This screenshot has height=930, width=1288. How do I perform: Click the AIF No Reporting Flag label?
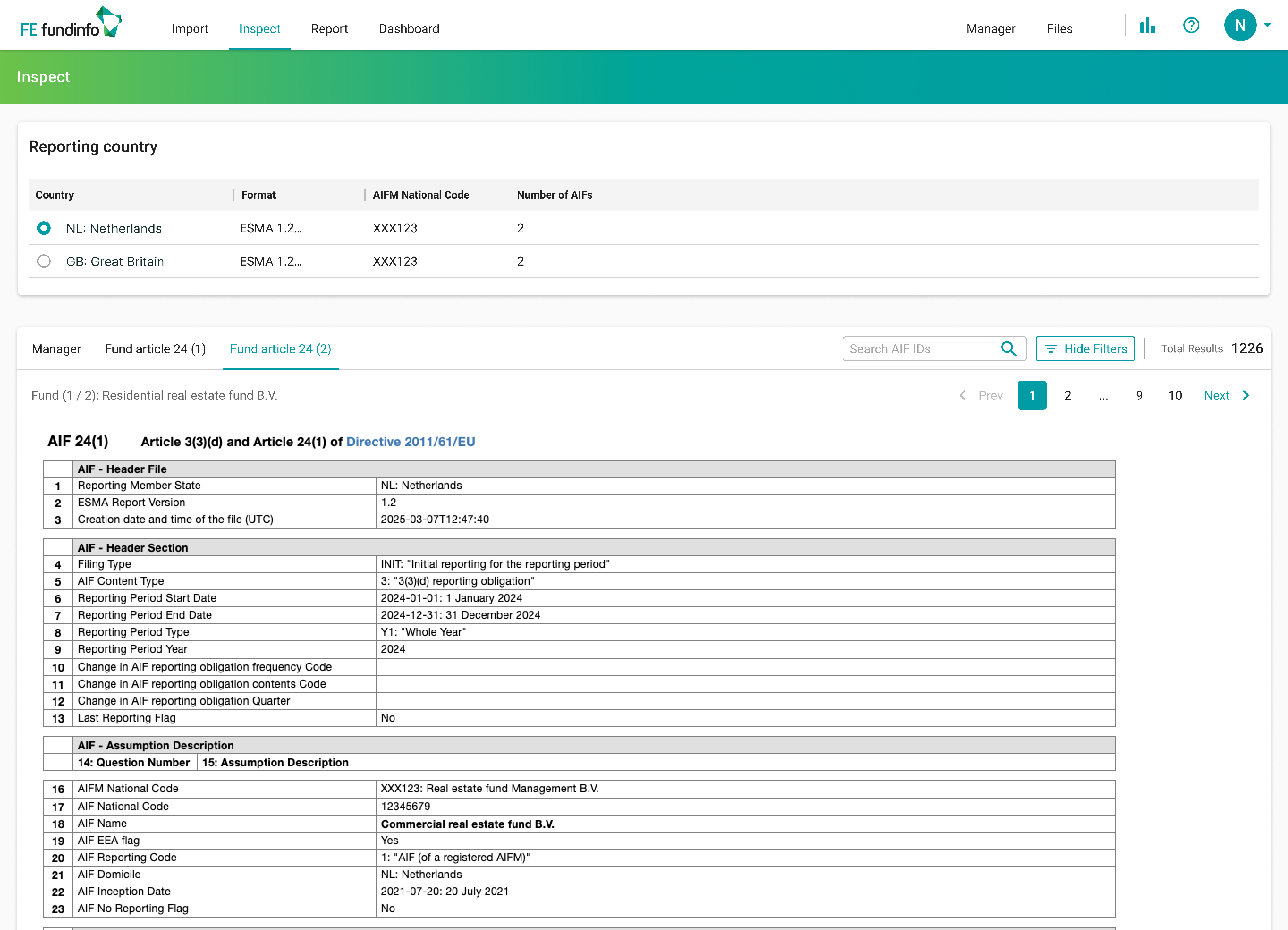(133, 908)
